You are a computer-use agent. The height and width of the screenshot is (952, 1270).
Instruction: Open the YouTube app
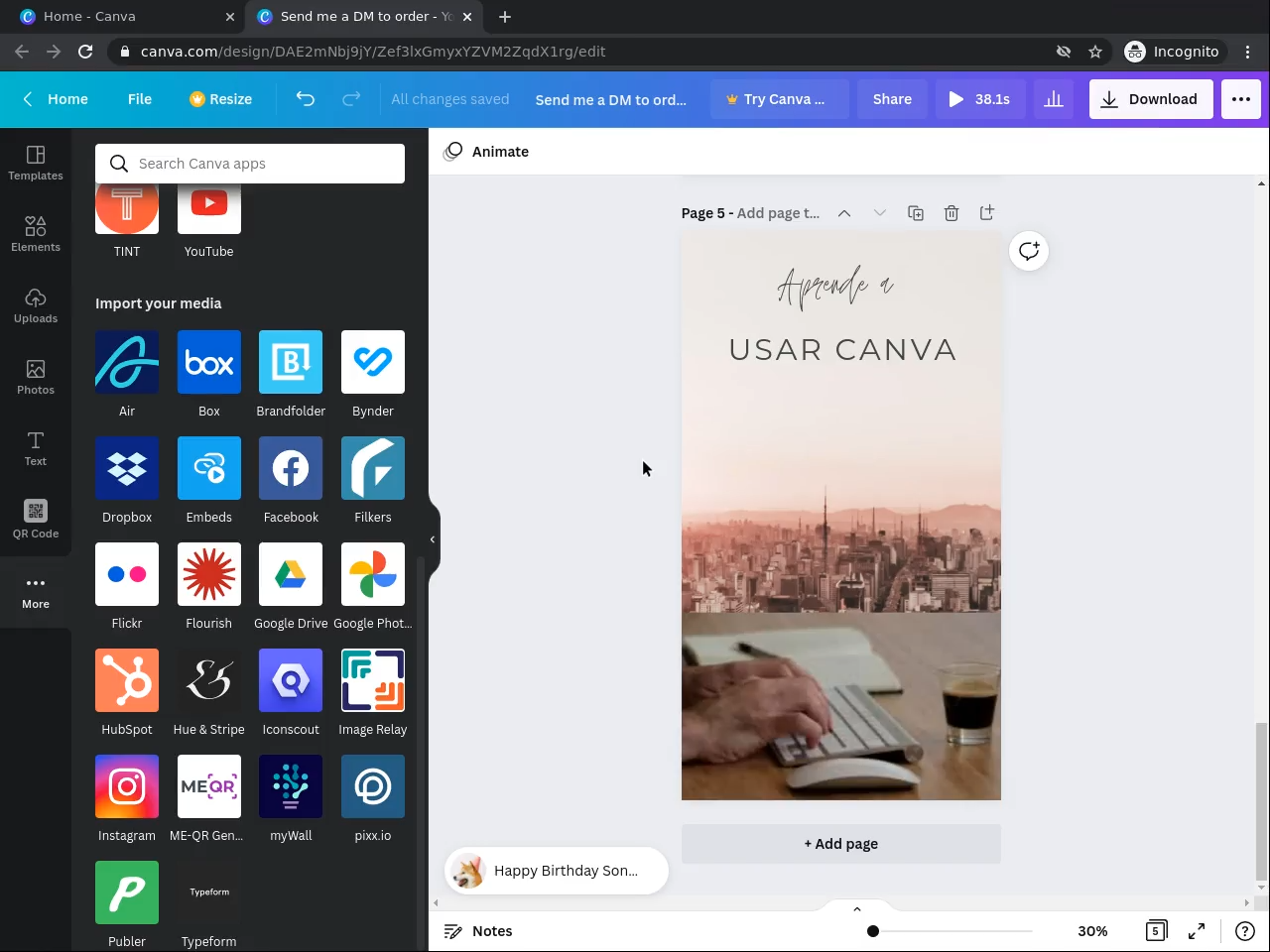(x=209, y=208)
